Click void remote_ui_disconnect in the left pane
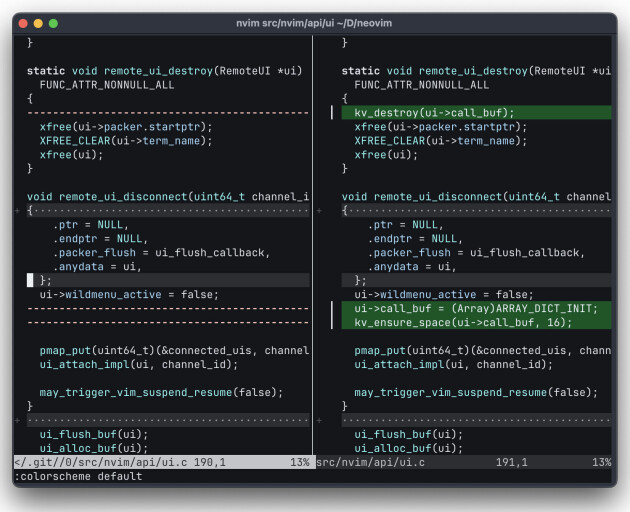Image resolution: width=630 pixels, height=512 pixels. (x=107, y=197)
